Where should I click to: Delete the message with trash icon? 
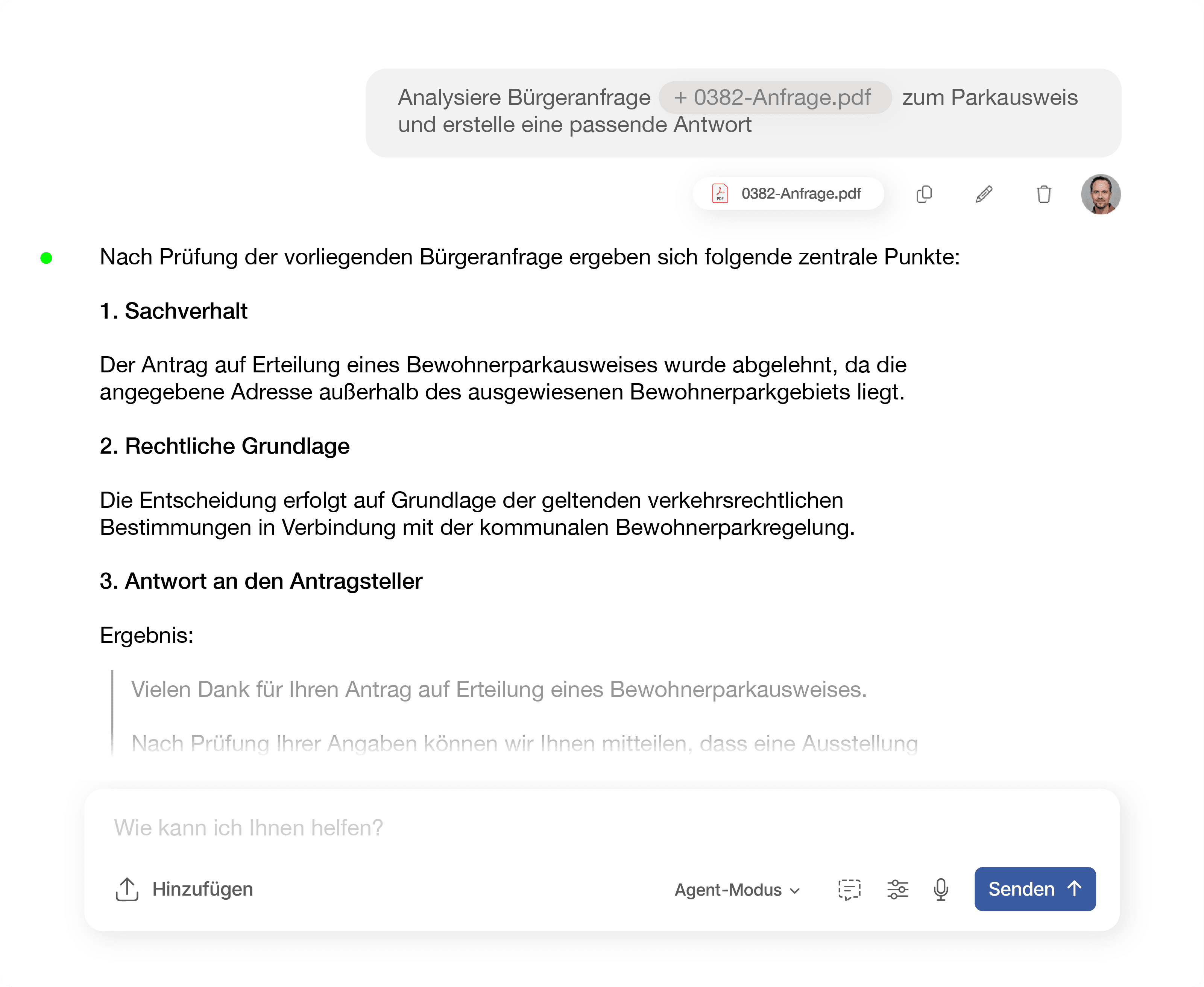click(1044, 194)
